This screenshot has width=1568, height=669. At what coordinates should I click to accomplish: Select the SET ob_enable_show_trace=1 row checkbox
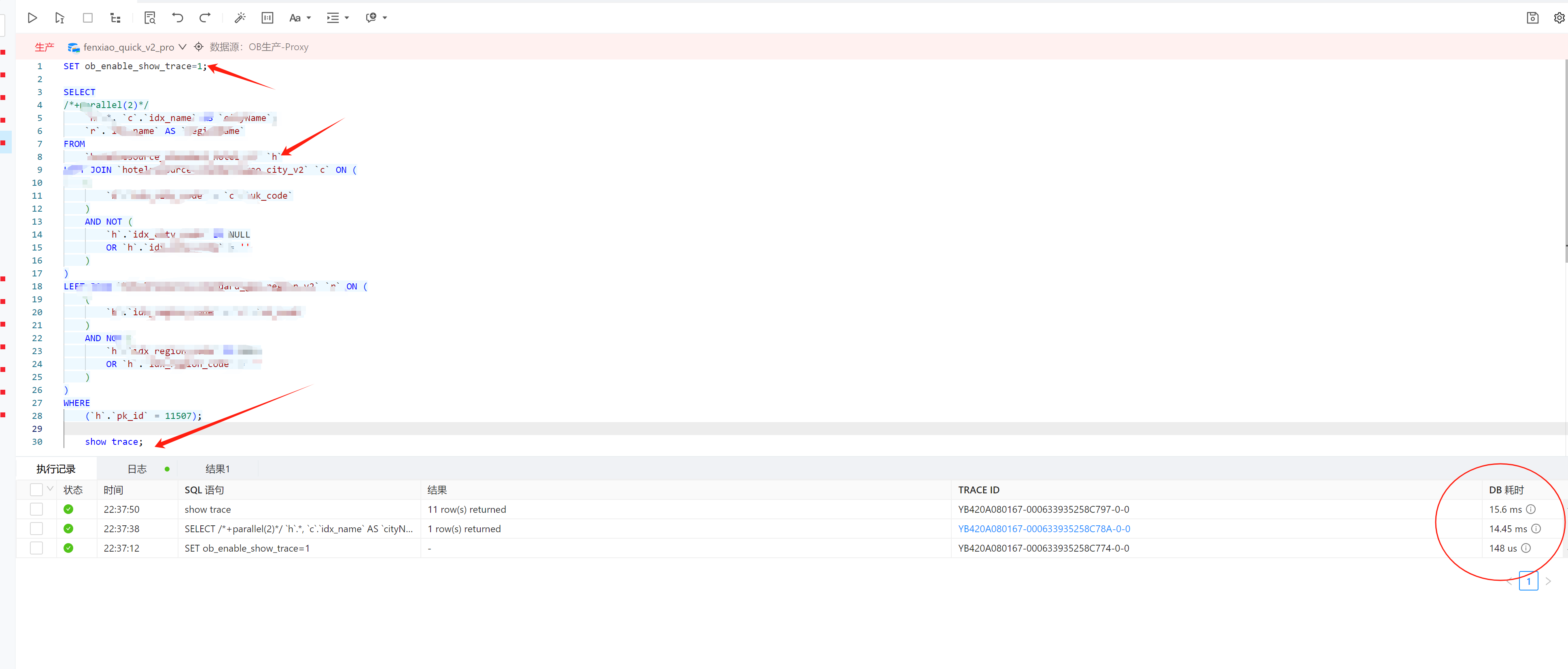[36, 548]
